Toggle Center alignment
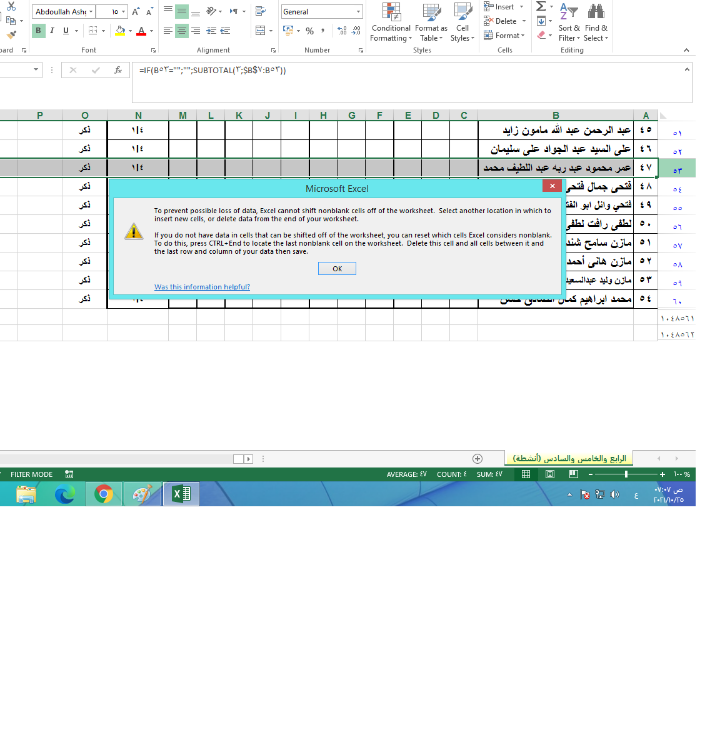The image size is (720, 750). tap(182, 31)
